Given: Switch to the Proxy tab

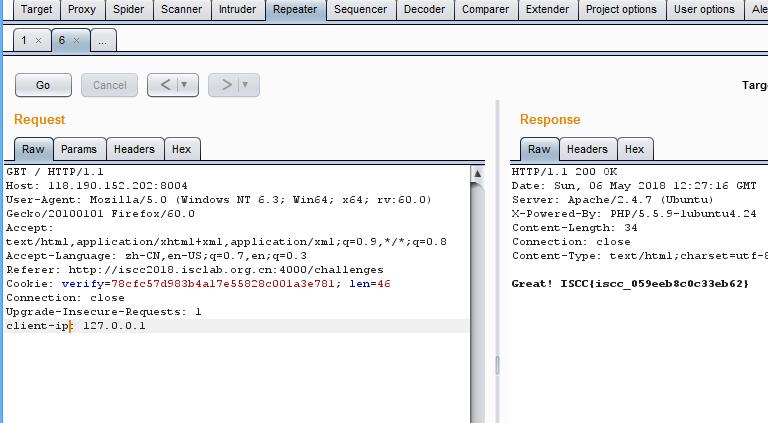Looking at the screenshot, I should click(x=82, y=9).
